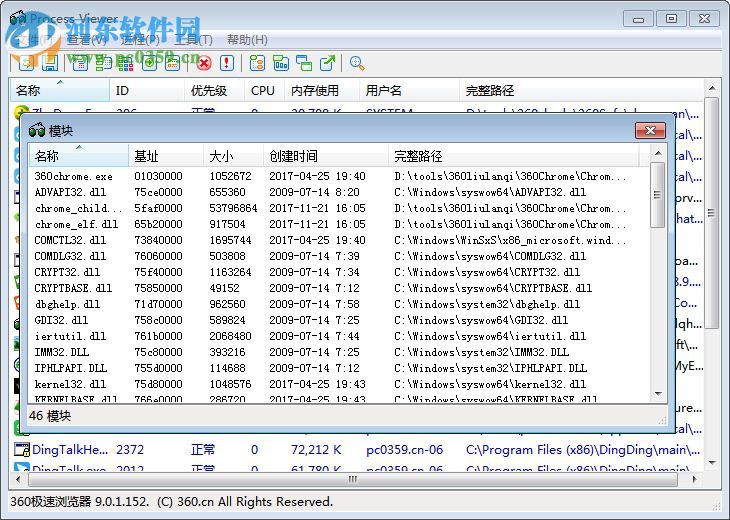730x520 pixels.
Task: Click the main window vertical scrollbar thumb
Action: click(711, 213)
